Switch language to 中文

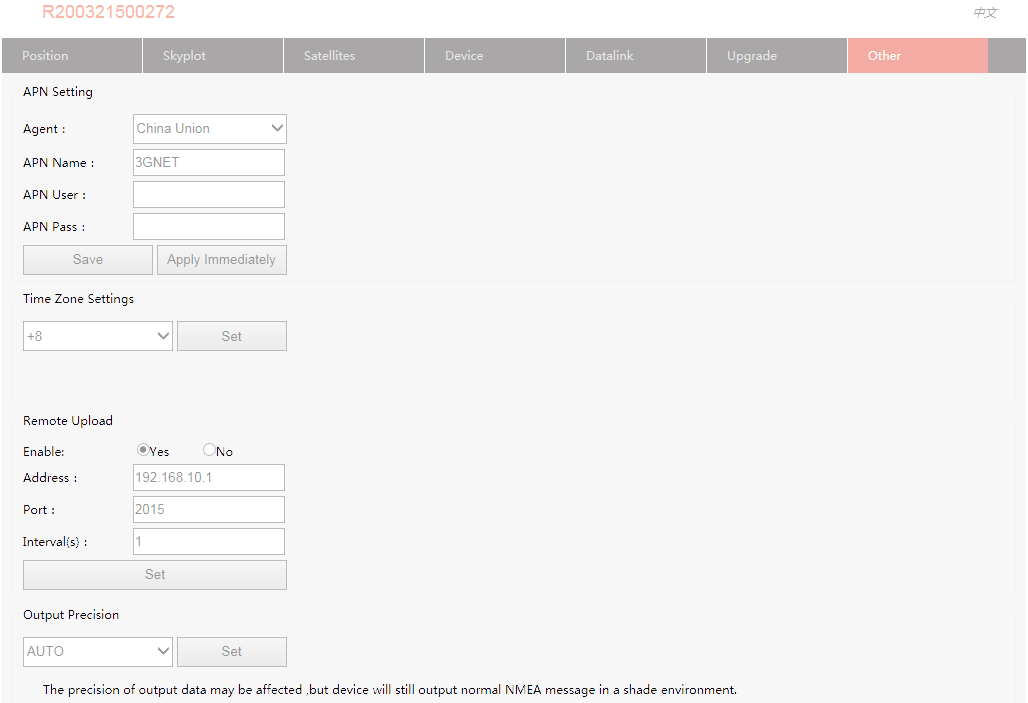pyautogui.click(x=985, y=12)
